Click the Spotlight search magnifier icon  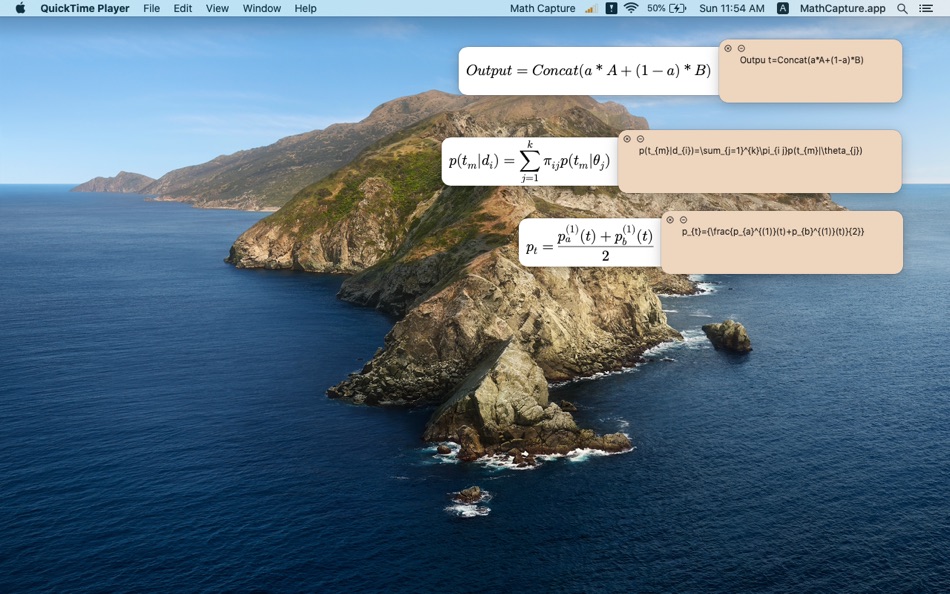(x=902, y=8)
